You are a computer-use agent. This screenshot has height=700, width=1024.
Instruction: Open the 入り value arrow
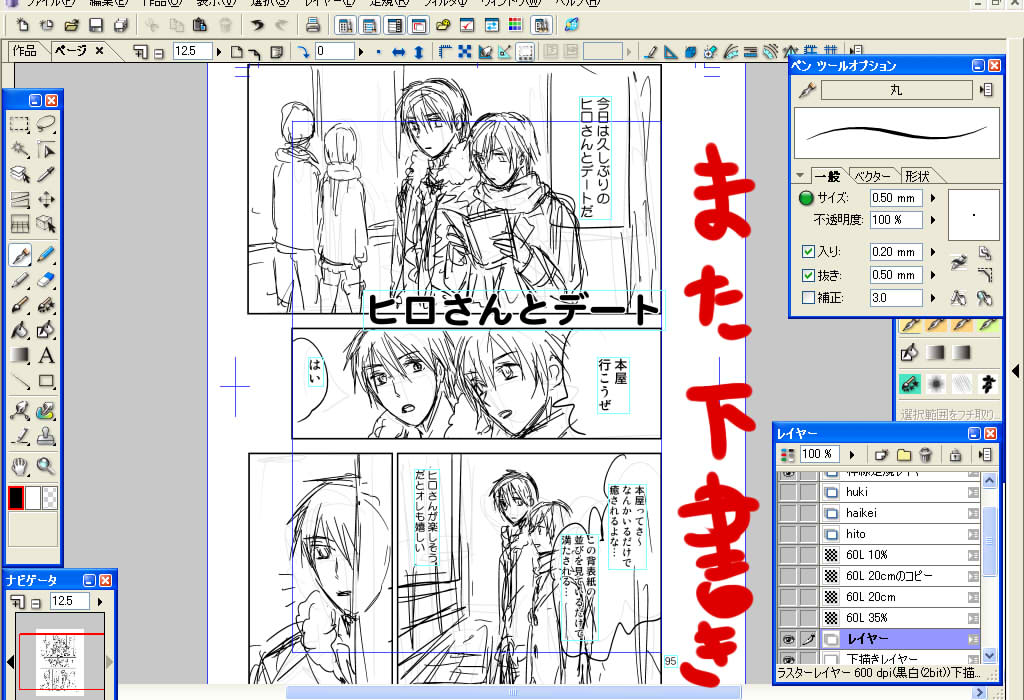[x=933, y=252]
